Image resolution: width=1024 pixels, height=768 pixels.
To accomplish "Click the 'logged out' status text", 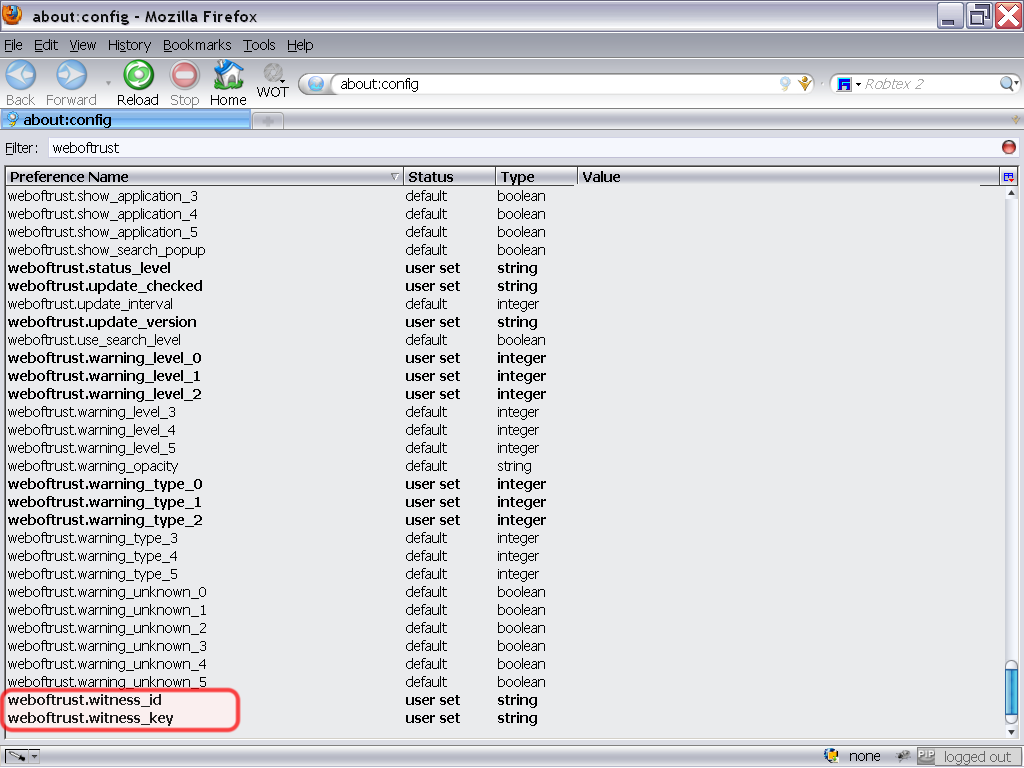I will [977, 757].
